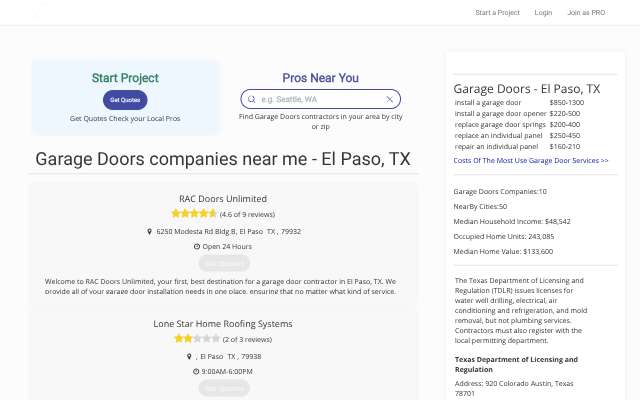Click the 'replace garage door springs' cost row
This screenshot has width=640, height=400.
click(517, 124)
